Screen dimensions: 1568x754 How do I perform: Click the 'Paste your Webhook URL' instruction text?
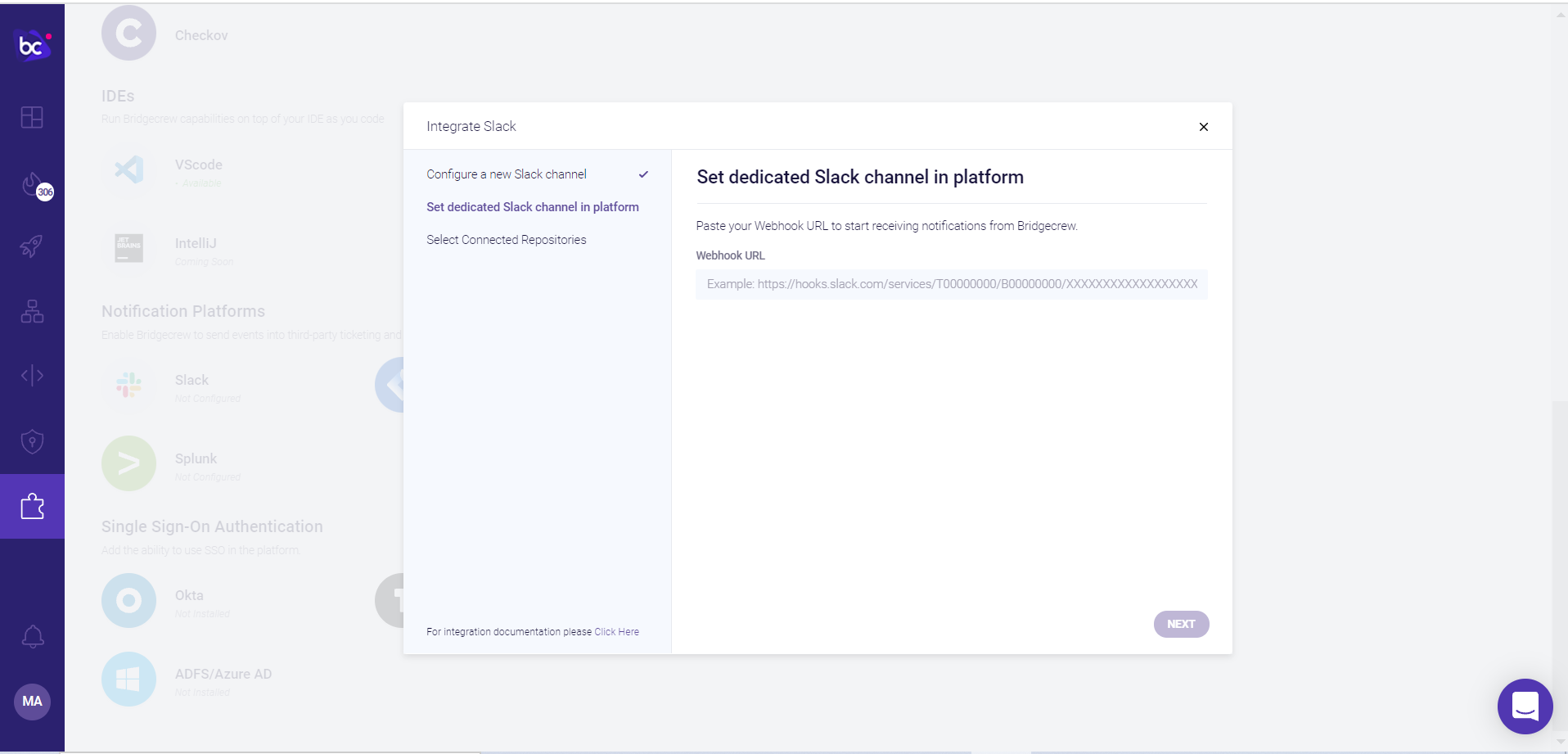click(x=887, y=226)
